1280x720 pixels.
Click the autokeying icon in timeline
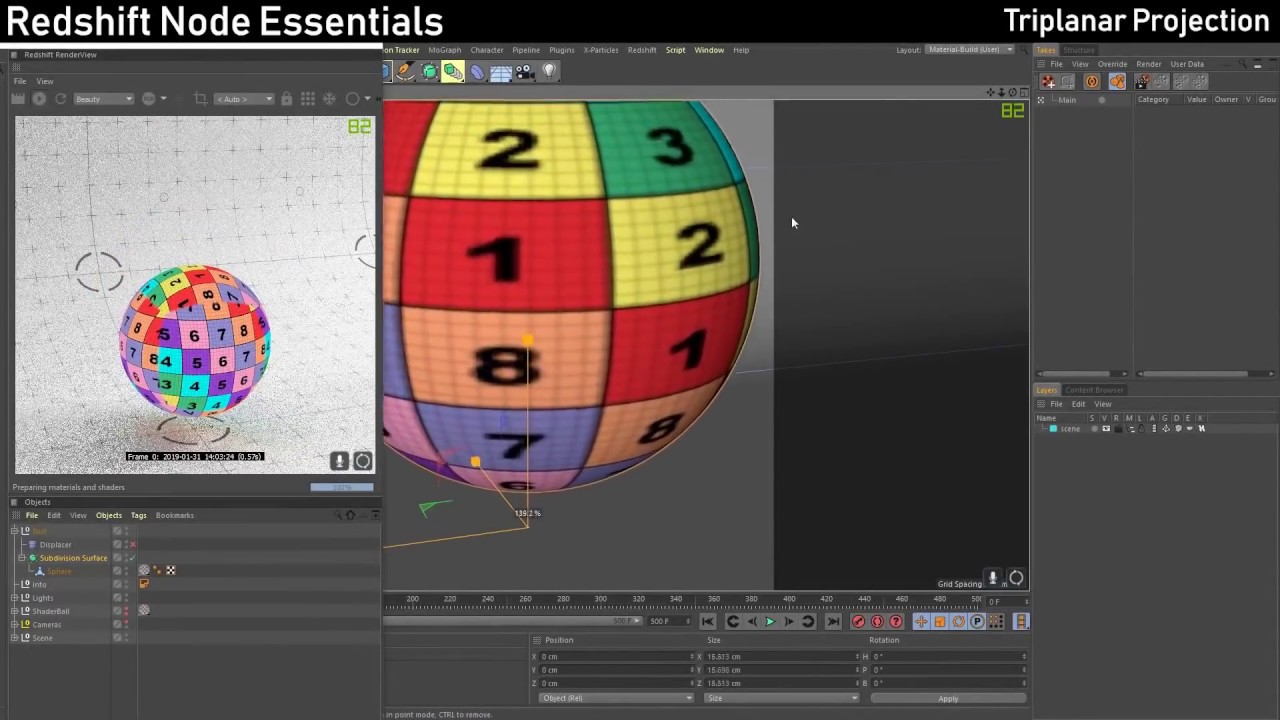coord(877,622)
